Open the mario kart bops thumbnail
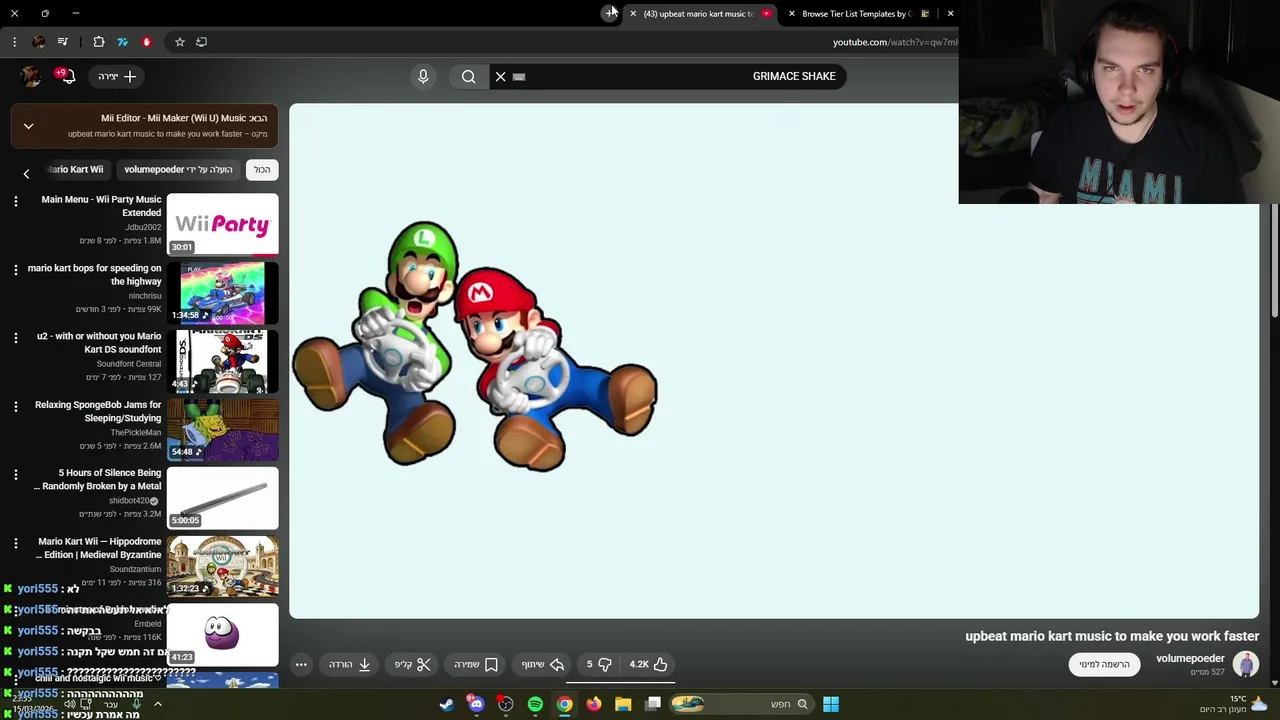The image size is (1280, 720). pos(223,293)
